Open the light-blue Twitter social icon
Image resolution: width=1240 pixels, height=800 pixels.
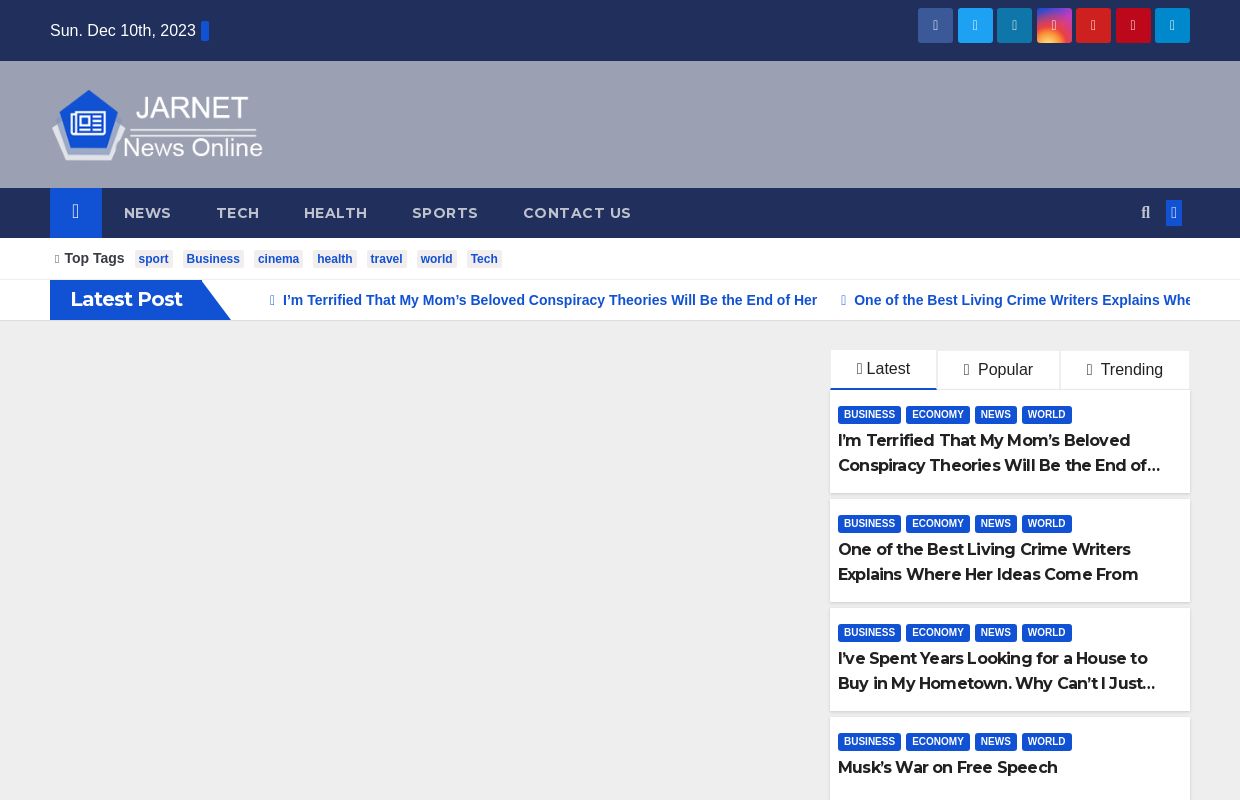[x=975, y=26]
